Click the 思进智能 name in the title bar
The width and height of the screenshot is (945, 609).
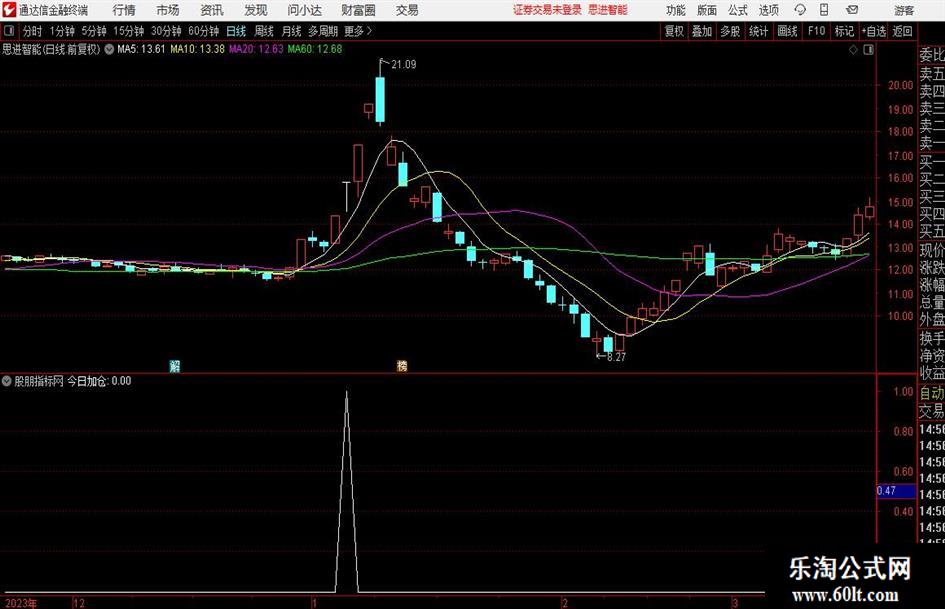608,10
